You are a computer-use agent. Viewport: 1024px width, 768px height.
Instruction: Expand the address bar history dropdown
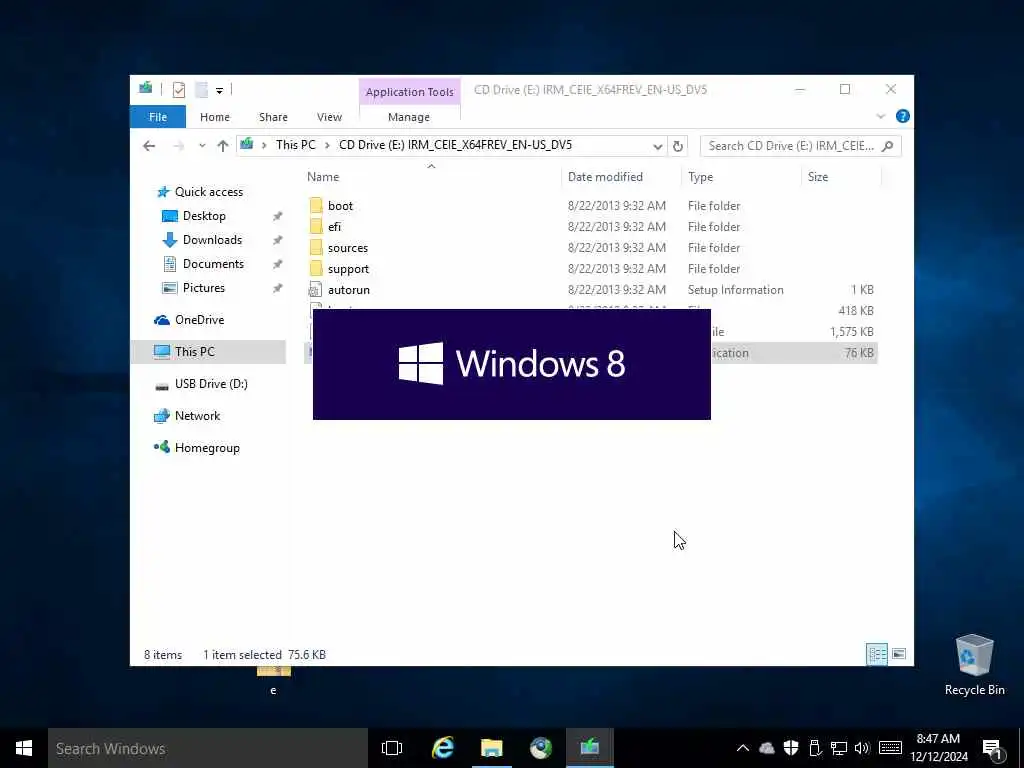[x=658, y=146]
